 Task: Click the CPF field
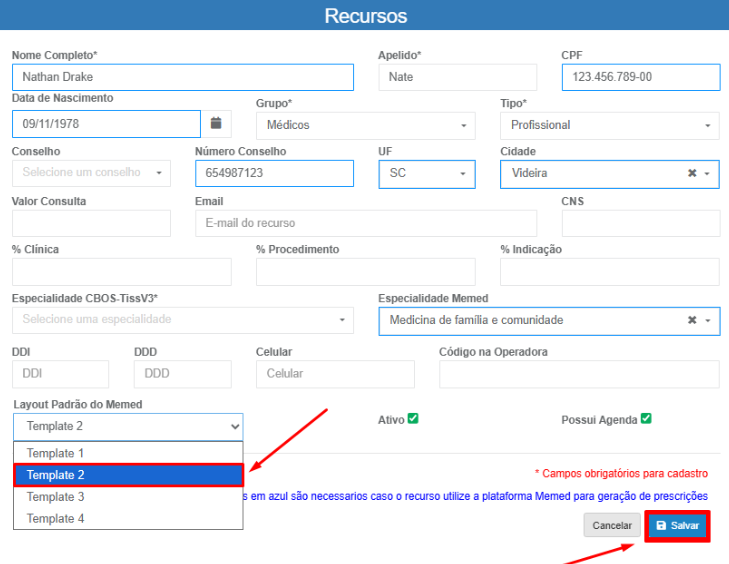(x=640, y=77)
